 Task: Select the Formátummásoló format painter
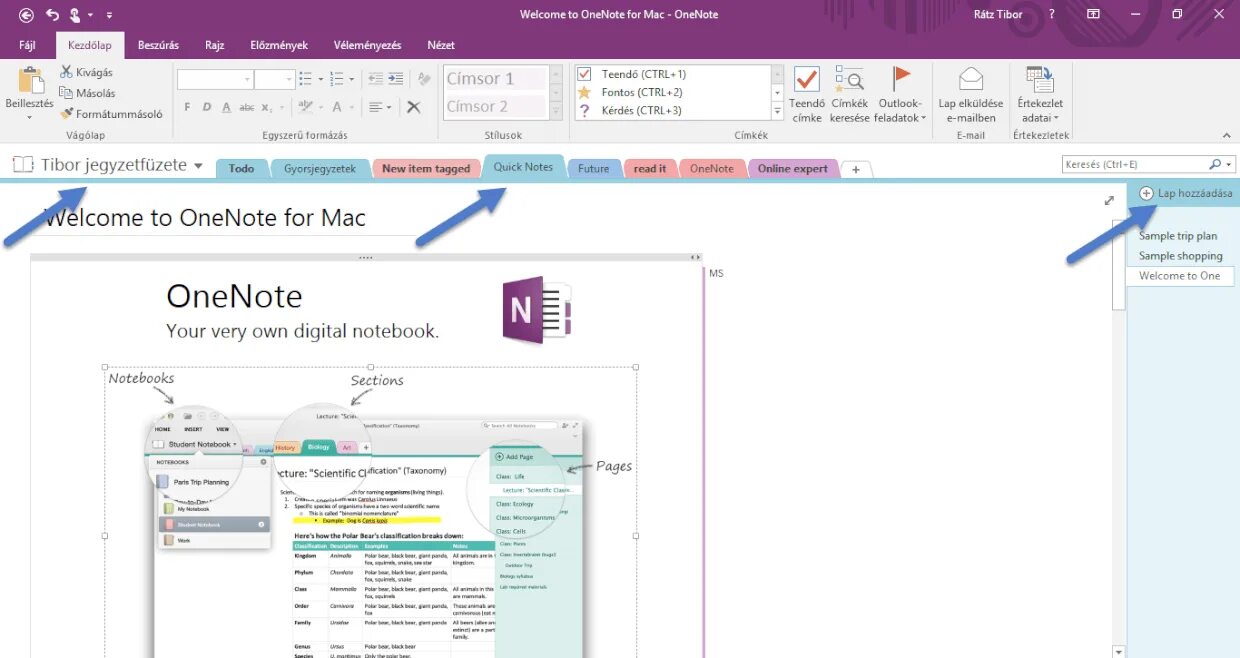click(111, 114)
